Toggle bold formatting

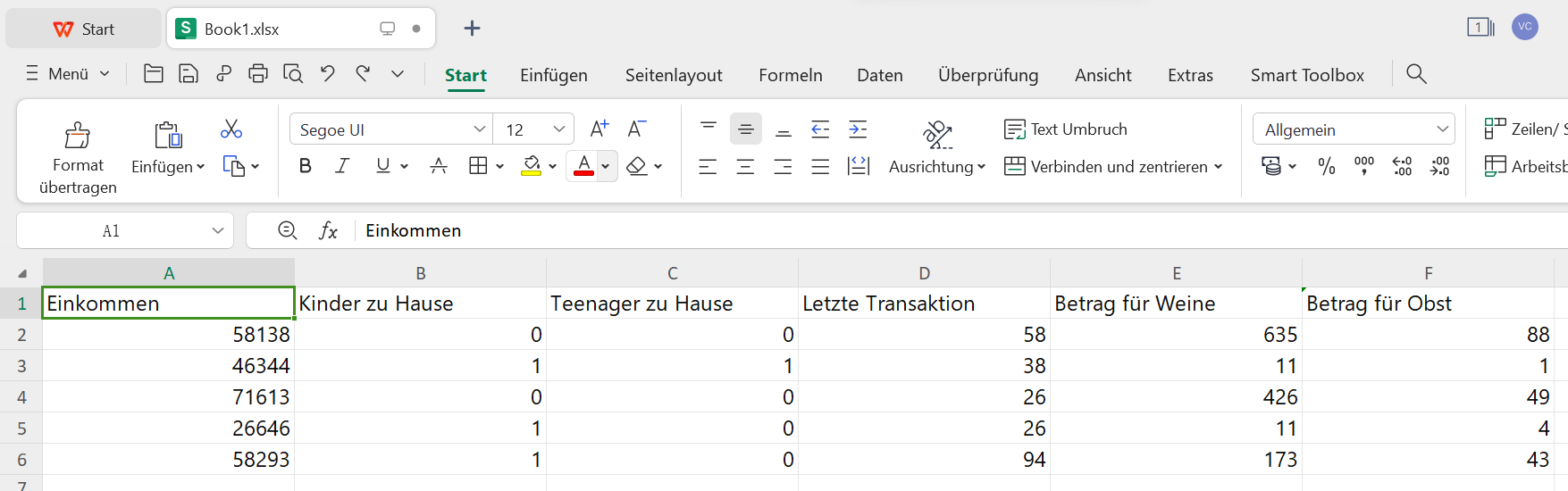click(x=306, y=166)
